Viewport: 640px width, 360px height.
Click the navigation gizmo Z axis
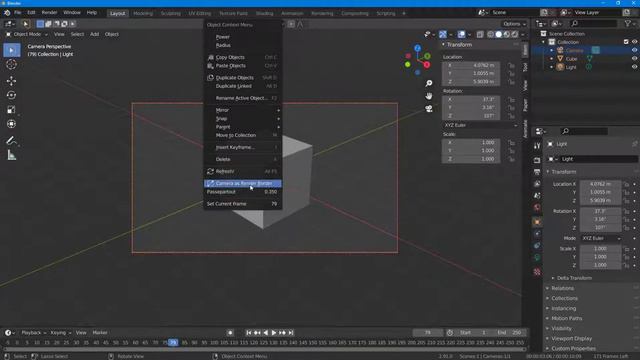coord(418,48)
